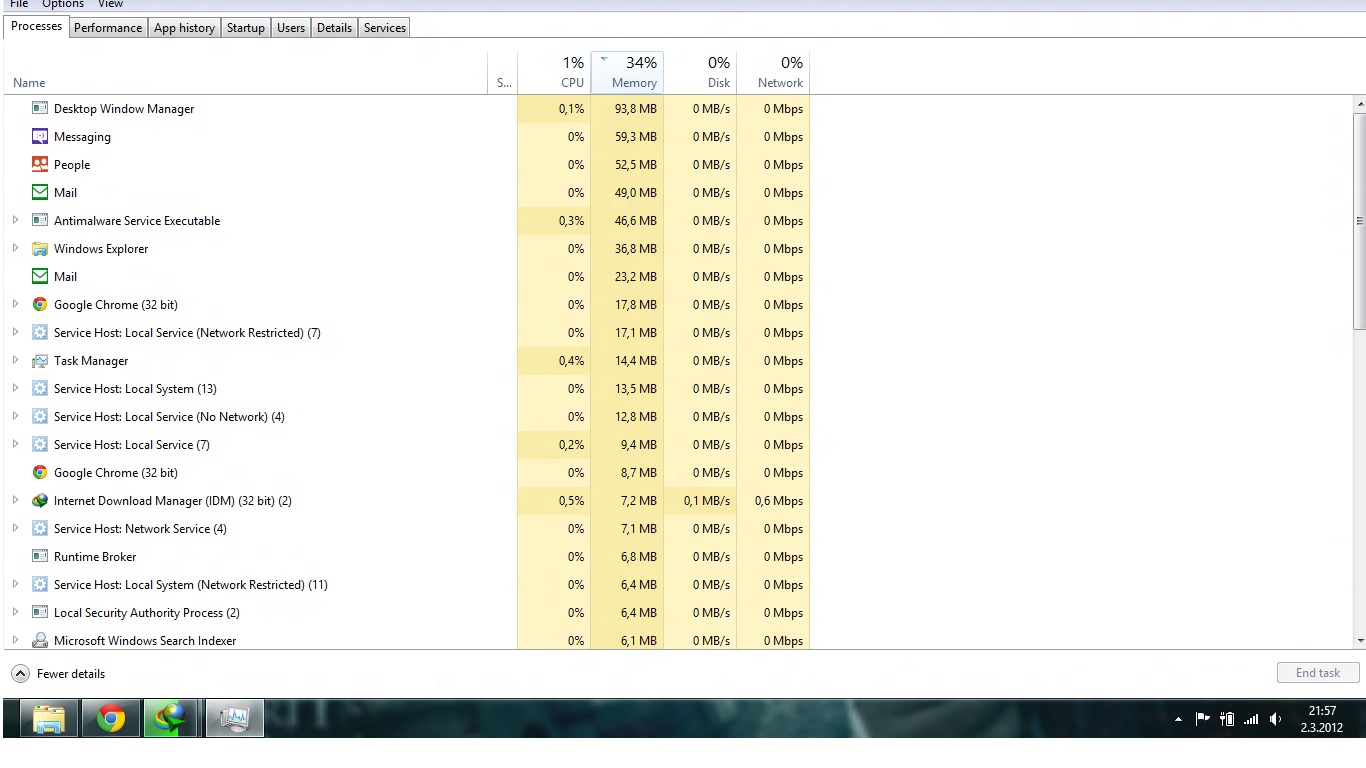Sort by Memory column header
Image resolution: width=1366 pixels, height=768 pixels.
point(627,73)
